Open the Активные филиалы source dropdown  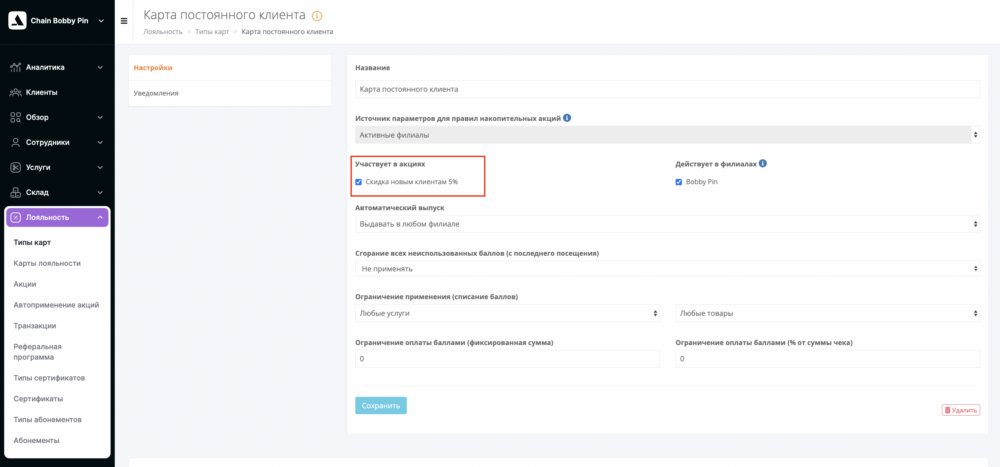[x=667, y=135]
